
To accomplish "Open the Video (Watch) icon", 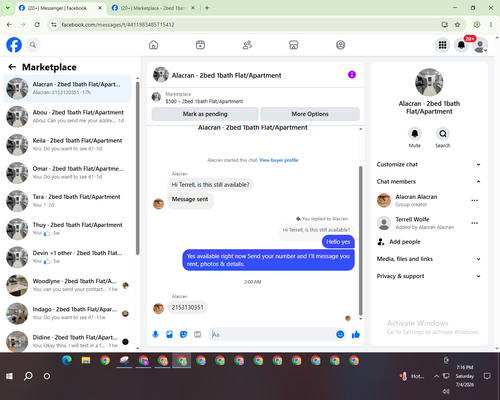I will (200, 45).
